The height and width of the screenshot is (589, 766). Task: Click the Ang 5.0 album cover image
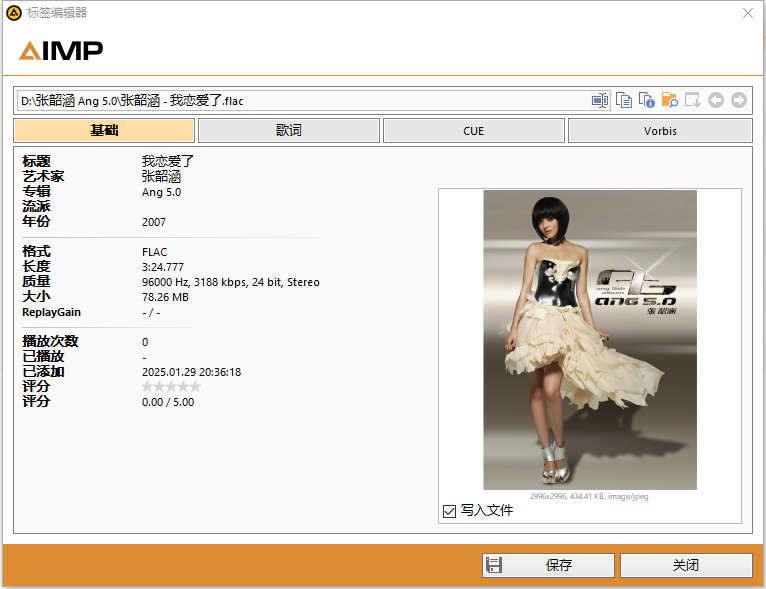(x=590, y=340)
